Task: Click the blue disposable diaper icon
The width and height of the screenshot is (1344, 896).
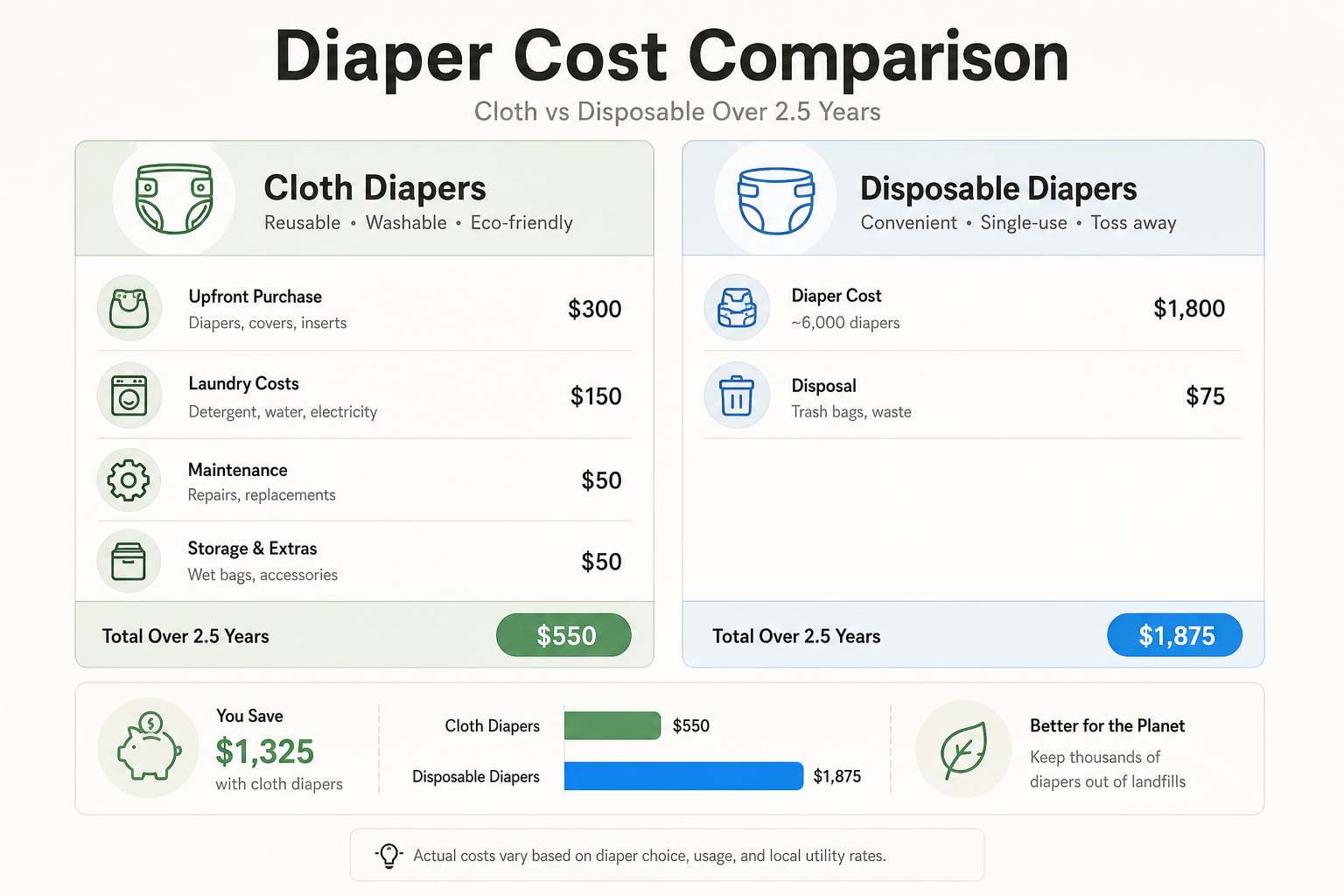Action: [x=776, y=200]
